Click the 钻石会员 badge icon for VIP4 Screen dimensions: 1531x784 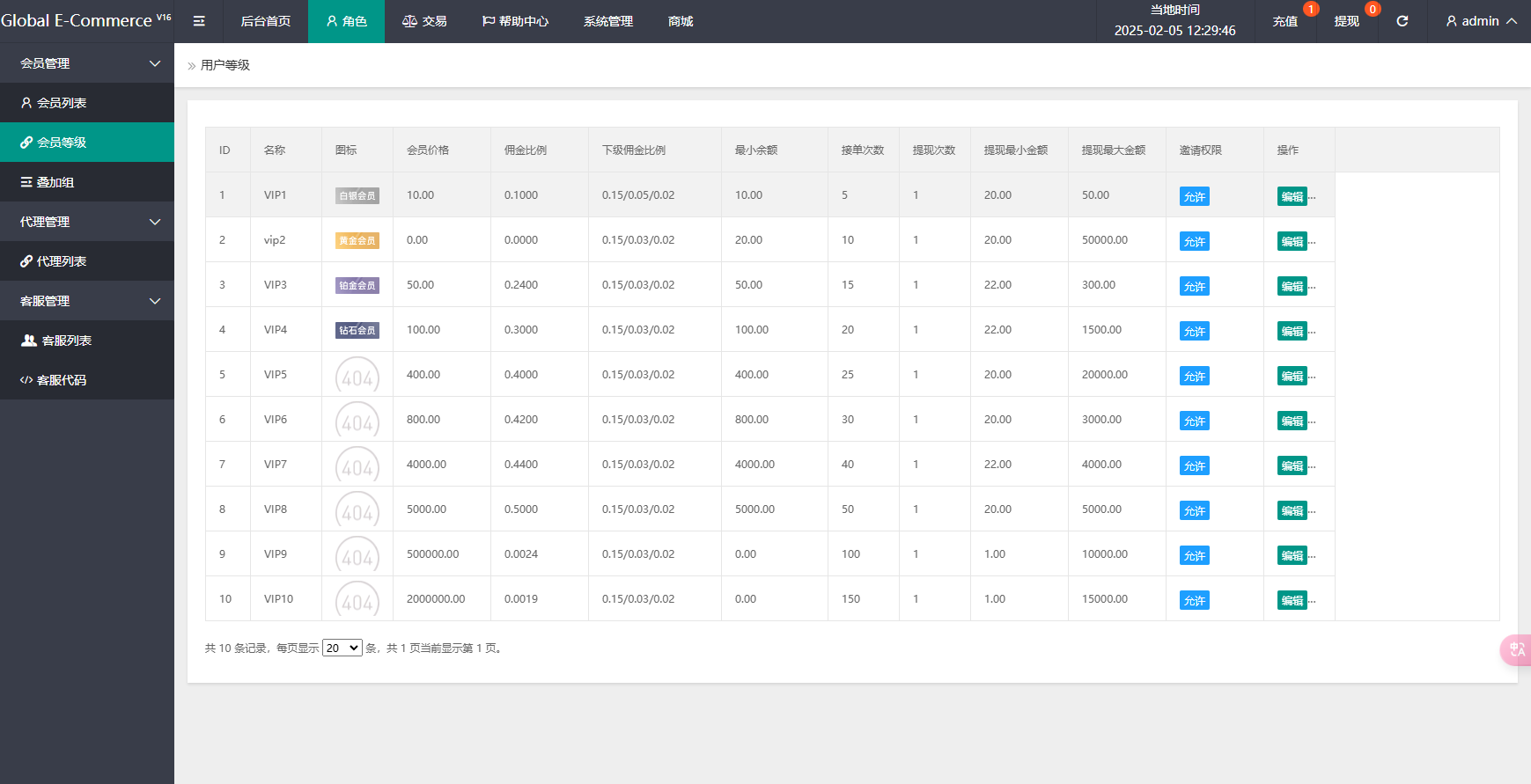tap(357, 330)
